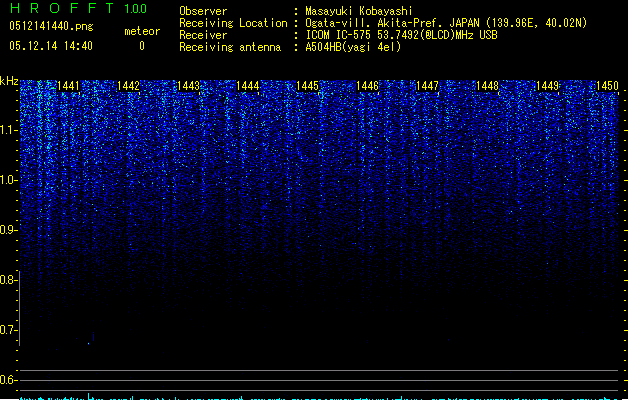Image resolution: width=629 pixels, height=400 pixels.
Task: Click the 1445 time marker
Action: point(308,86)
